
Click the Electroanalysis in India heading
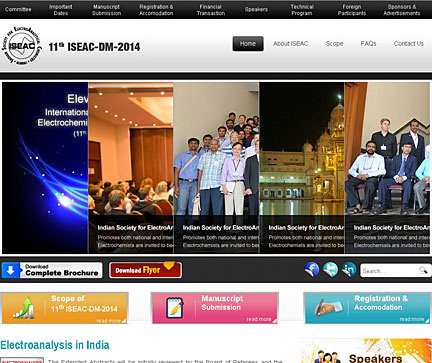[x=55, y=345]
